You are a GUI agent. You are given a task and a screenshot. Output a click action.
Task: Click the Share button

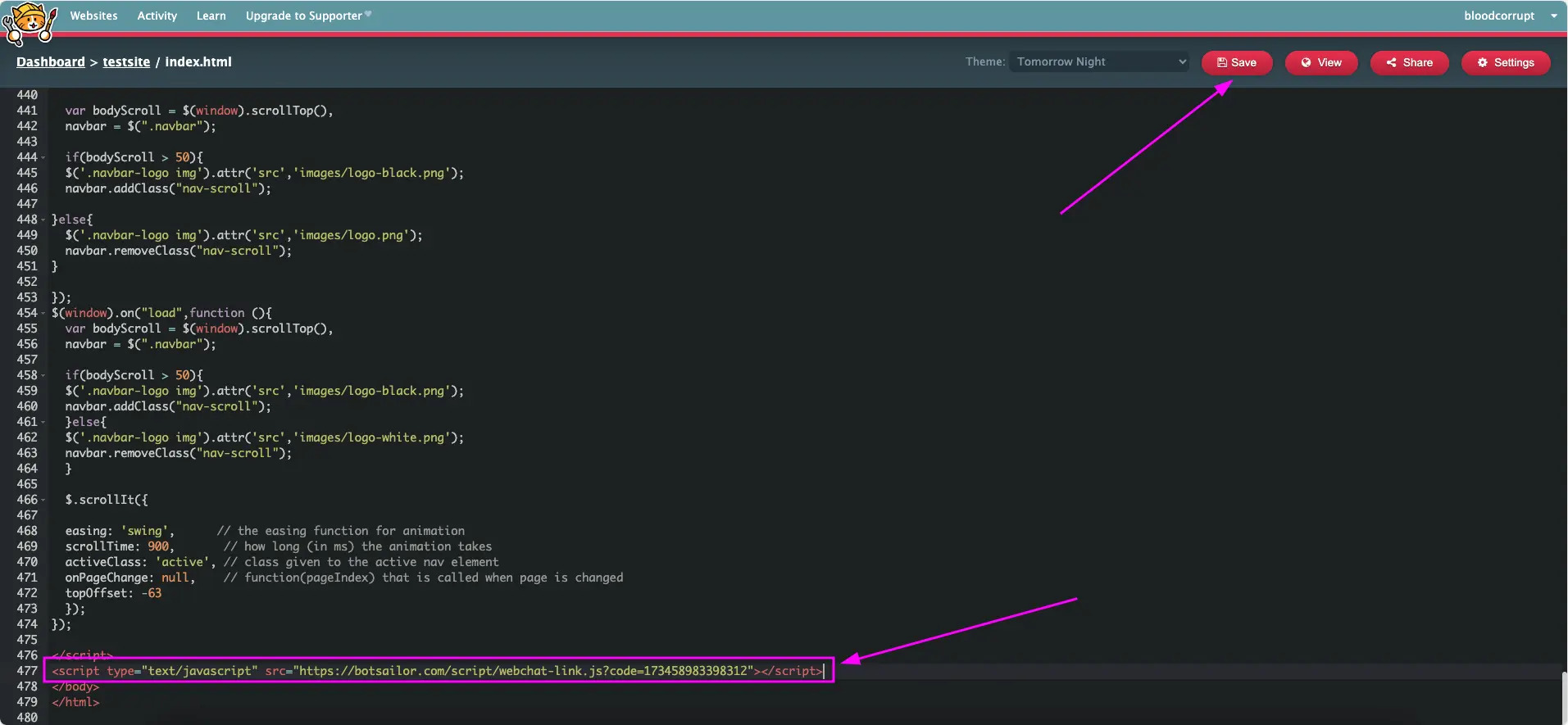1410,62
